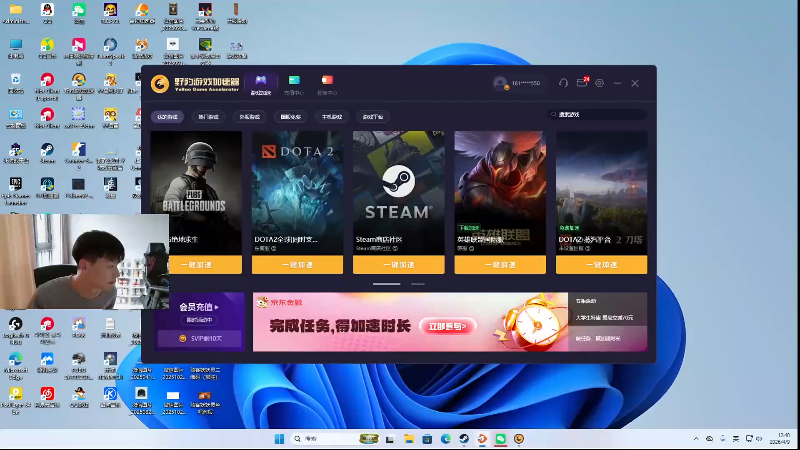Select the first highlighted 'my games' filter pill

pos(167,117)
